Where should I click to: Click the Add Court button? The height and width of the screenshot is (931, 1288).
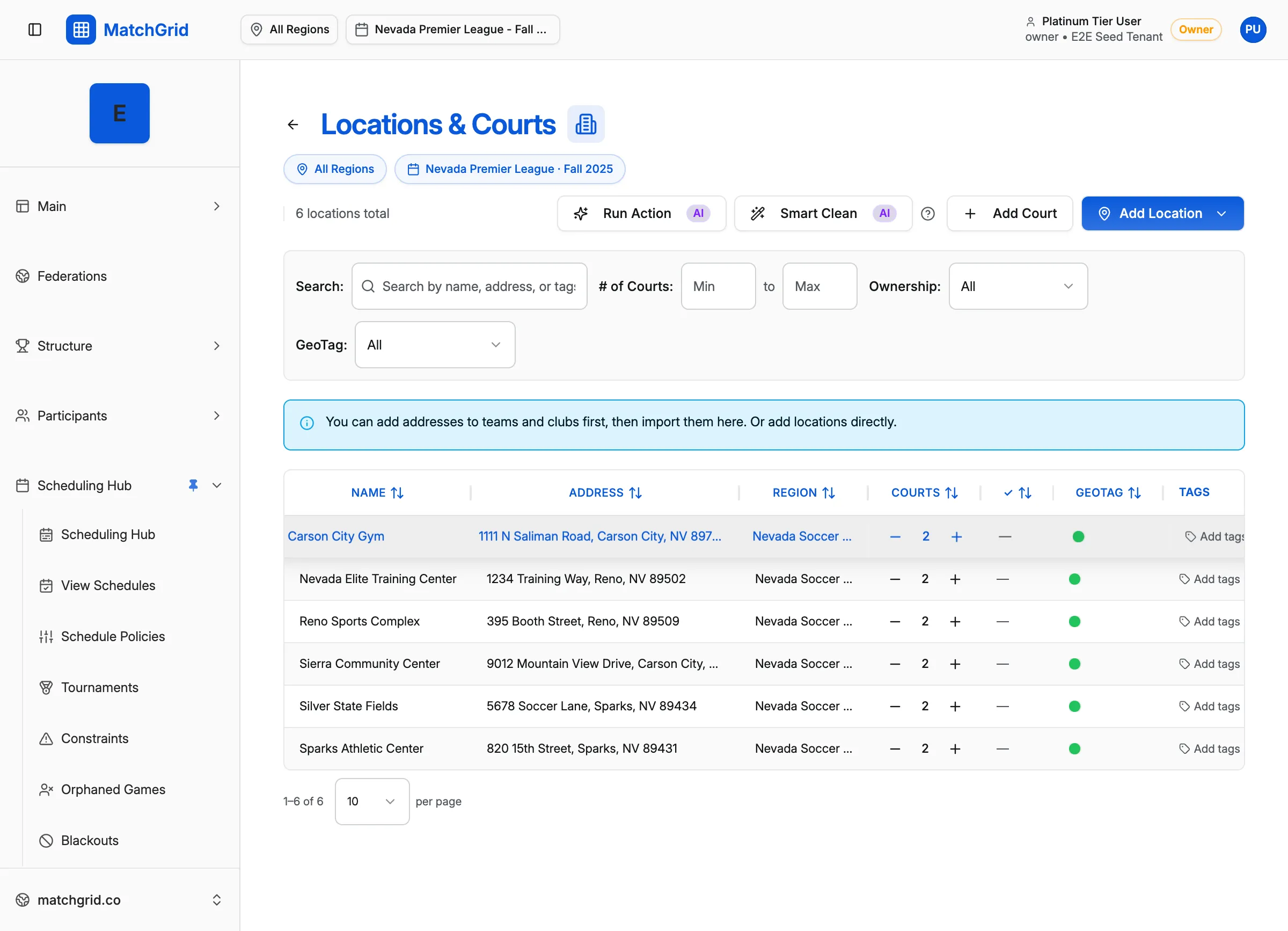point(1009,214)
